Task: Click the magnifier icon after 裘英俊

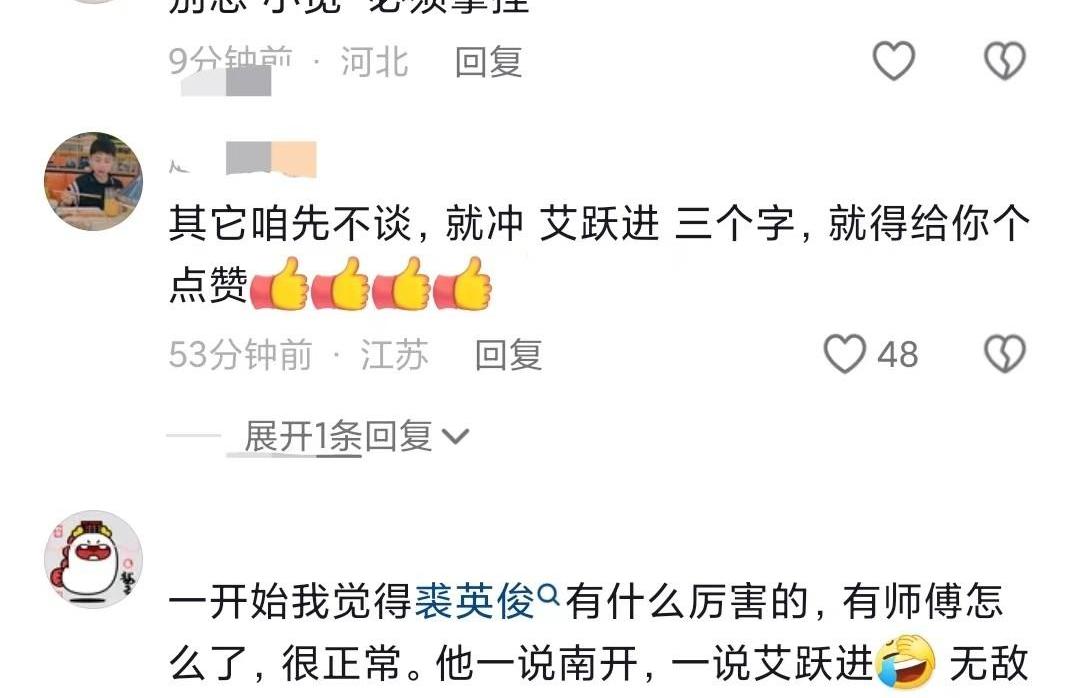Action: [548, 593]
